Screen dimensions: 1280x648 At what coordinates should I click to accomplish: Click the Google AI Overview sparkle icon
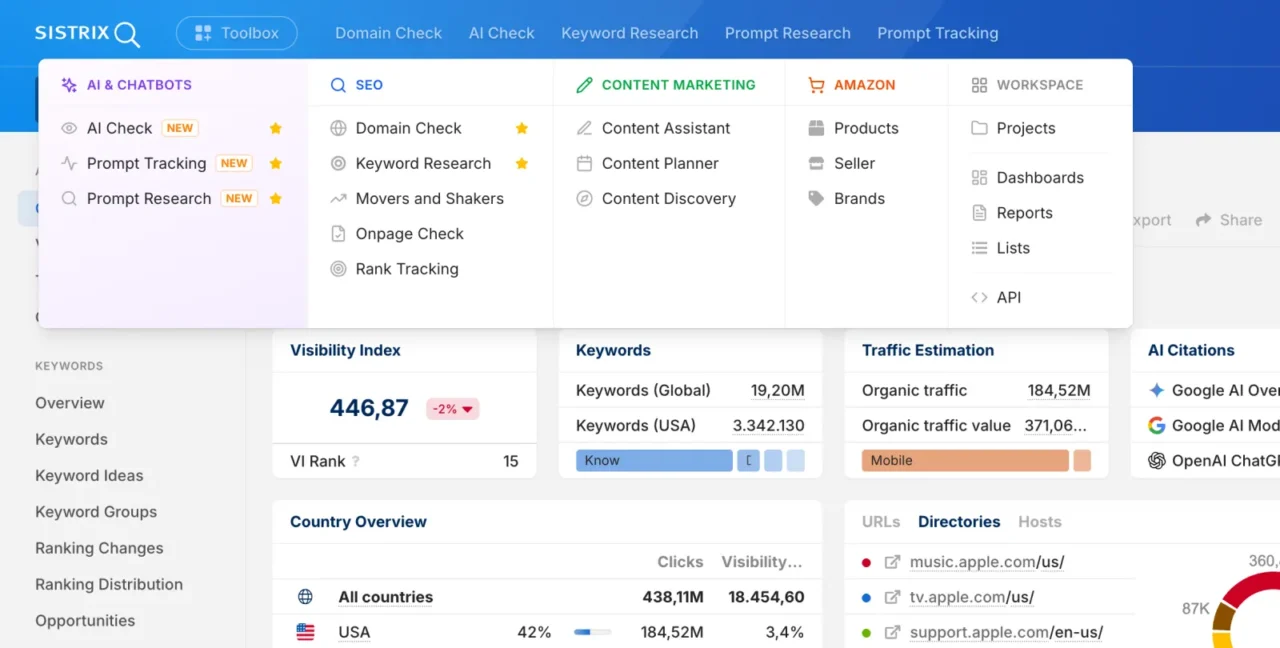pos(1157,390)
